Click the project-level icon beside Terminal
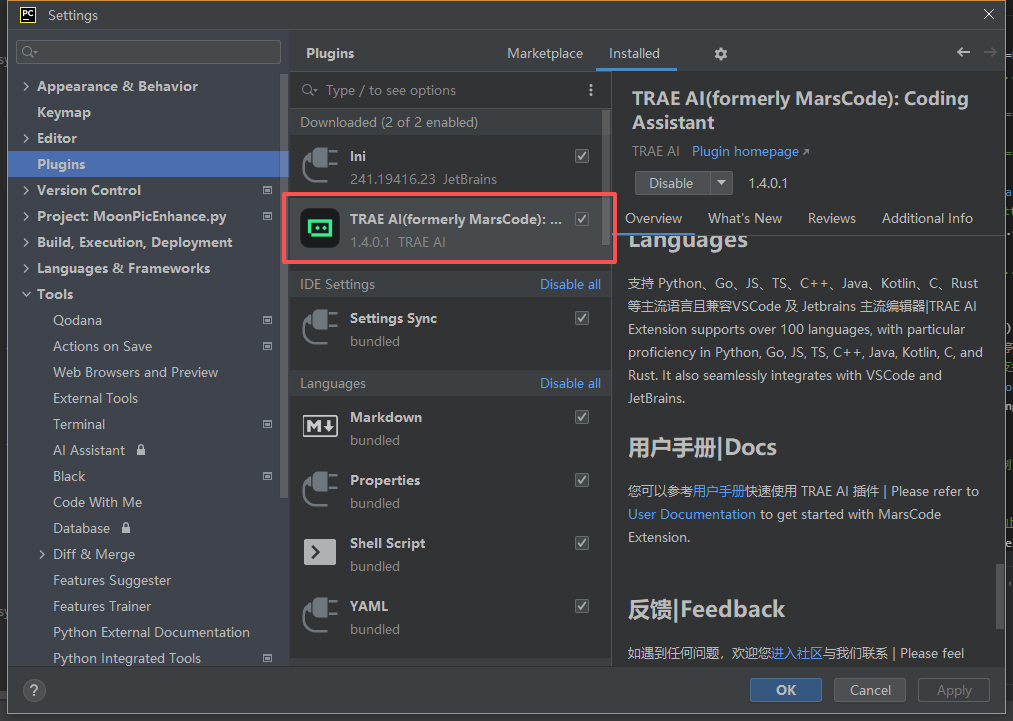Image resolution: width=1013 pixels, height=721 pixels. [x=267, y=424]
